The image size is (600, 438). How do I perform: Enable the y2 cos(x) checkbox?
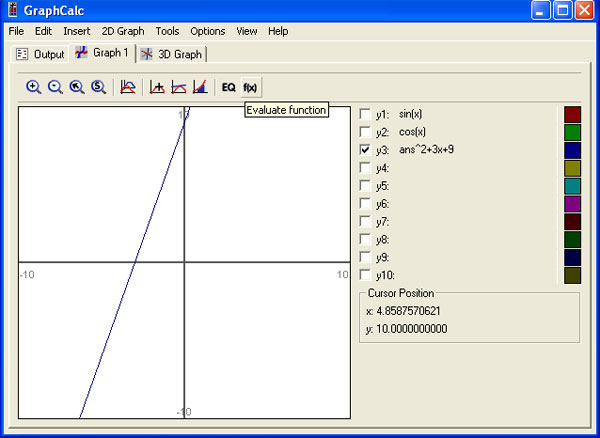(365, 132)
